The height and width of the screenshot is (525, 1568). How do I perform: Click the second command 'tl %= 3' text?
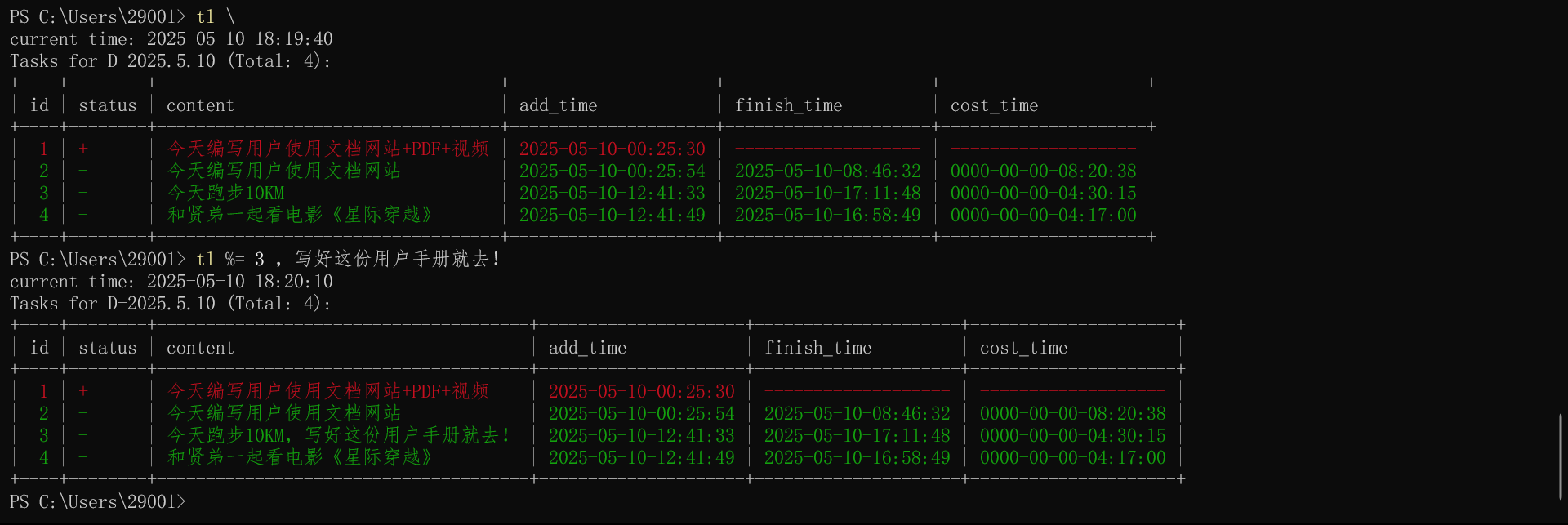click(x=230, y=260)
